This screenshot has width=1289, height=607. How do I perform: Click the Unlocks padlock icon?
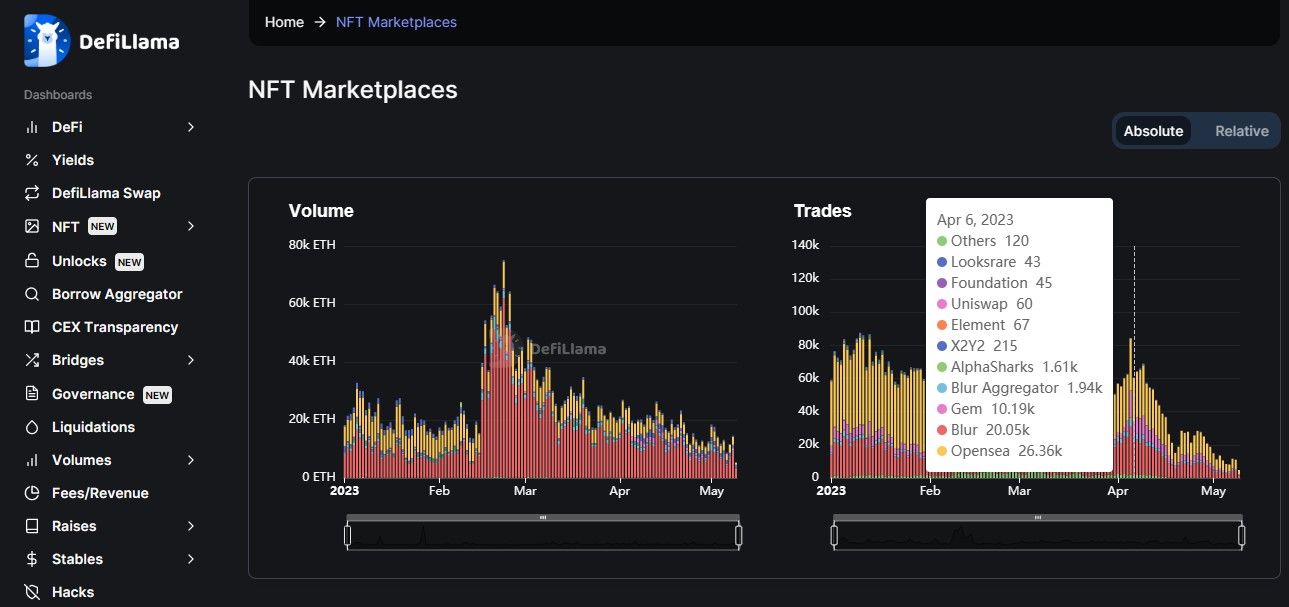coord(32,261)
